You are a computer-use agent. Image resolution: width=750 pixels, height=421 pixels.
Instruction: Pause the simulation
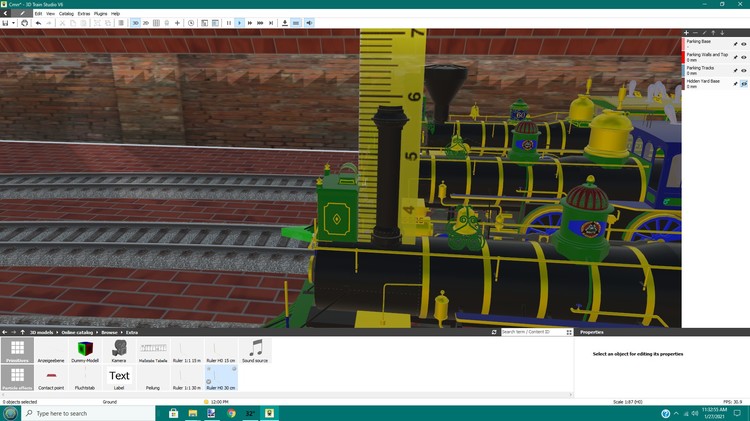(x=228, y=22)
